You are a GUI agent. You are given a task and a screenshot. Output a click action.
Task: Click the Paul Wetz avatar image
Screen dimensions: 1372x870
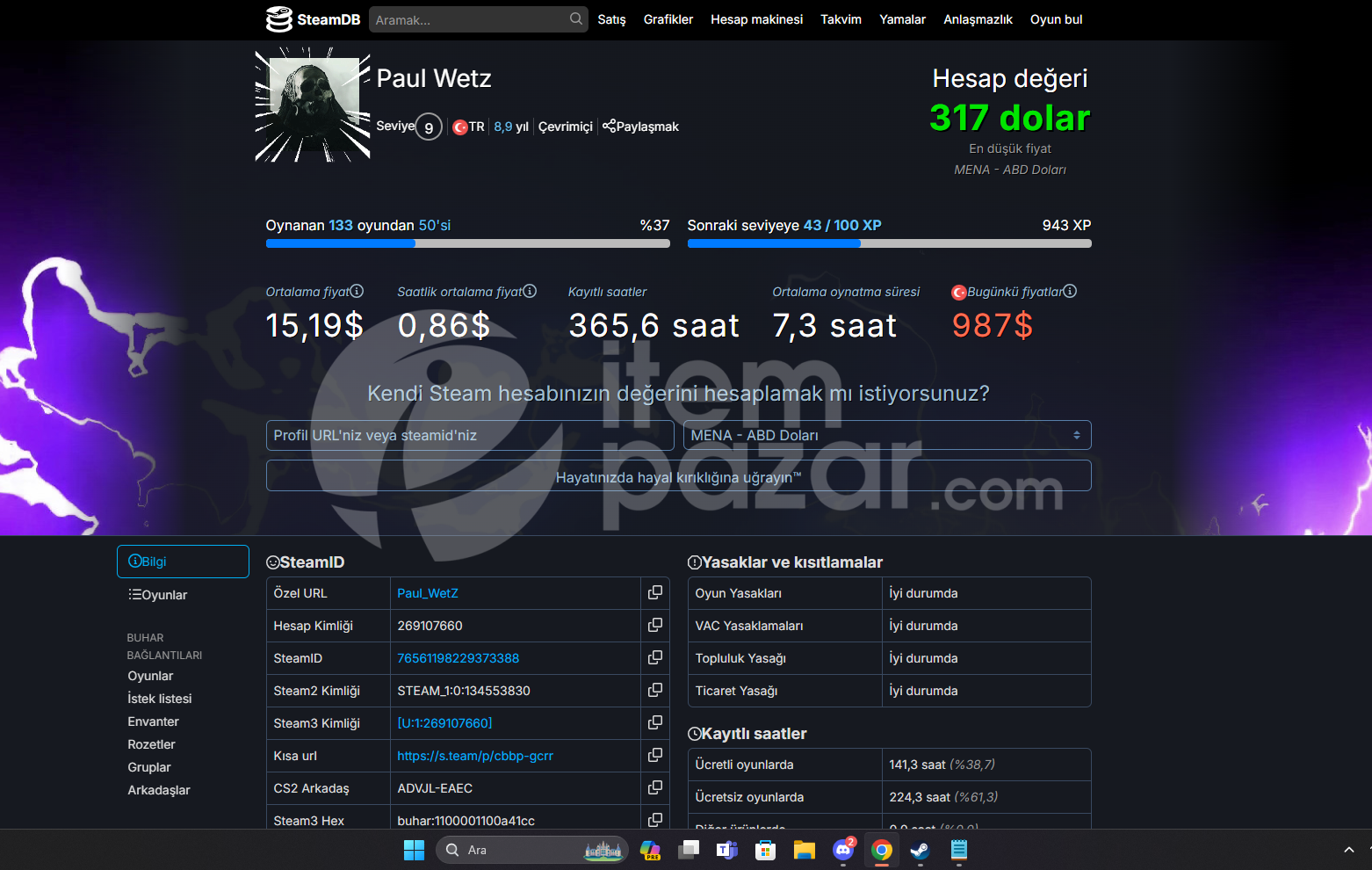pyautogui.click(x=312, y=105)
